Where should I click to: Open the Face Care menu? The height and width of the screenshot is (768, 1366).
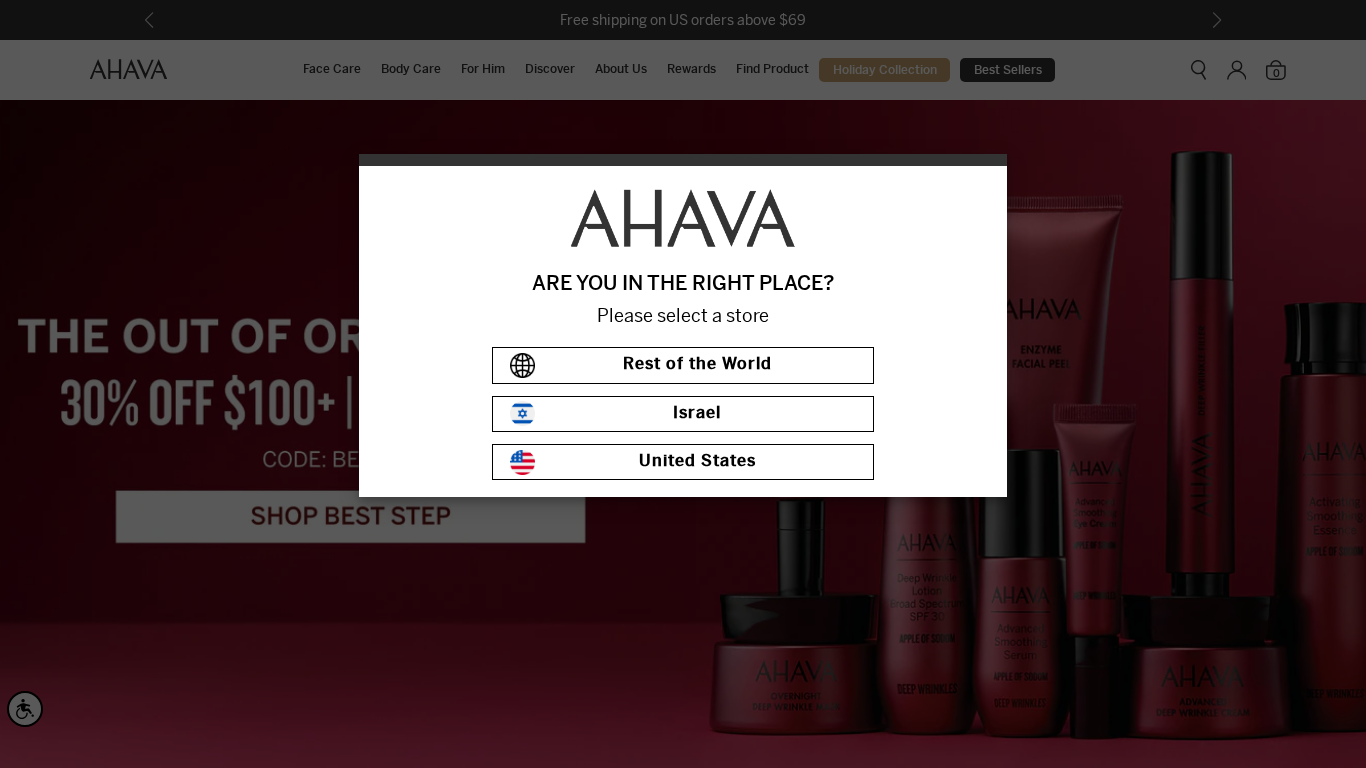point(332,69)
